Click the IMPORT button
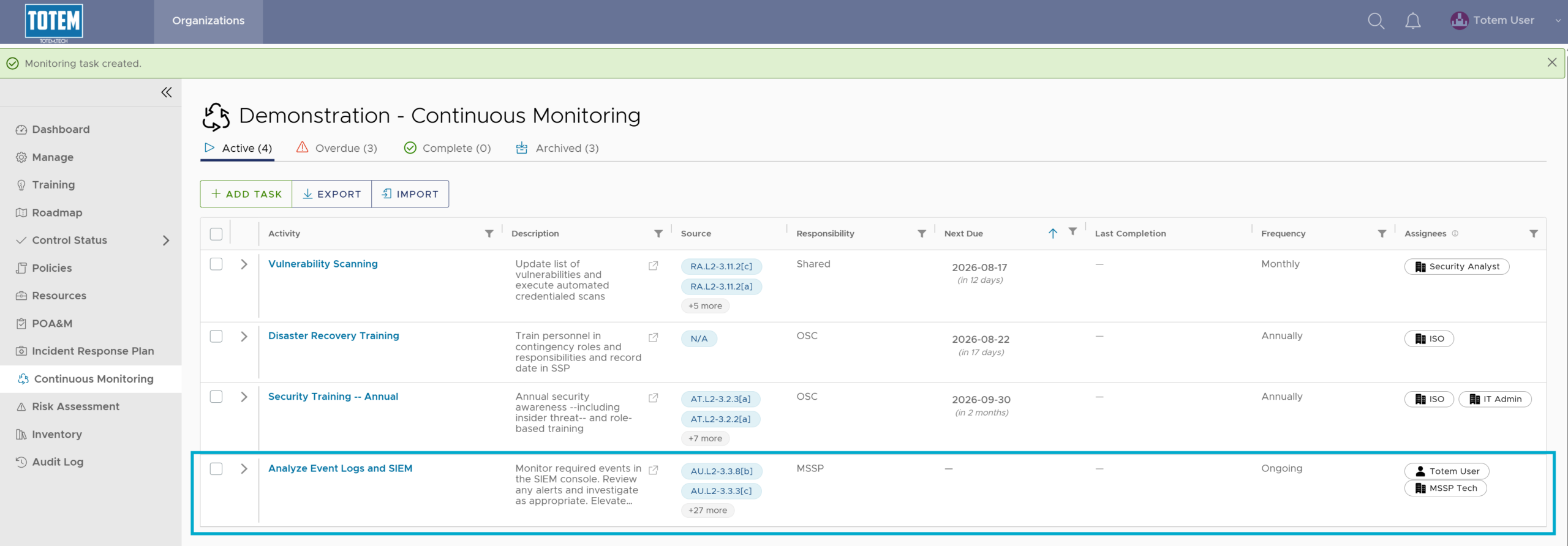Viewport: 1568px width, 546px height. [410, 194]
